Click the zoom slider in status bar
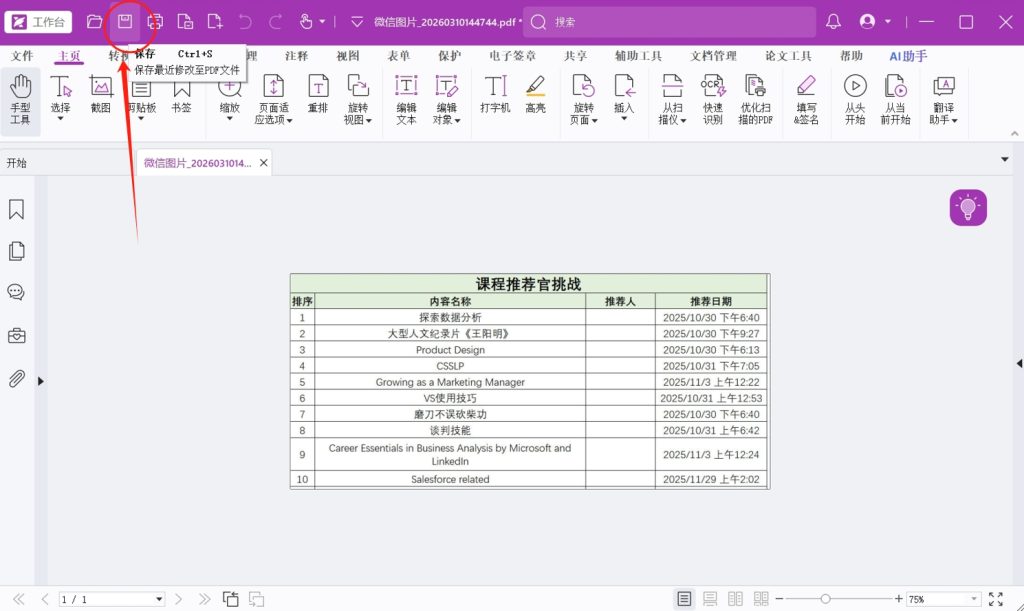 coord(825,599)
